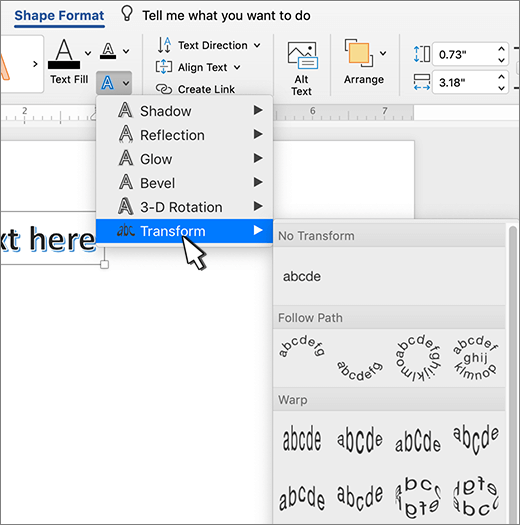
Task: Select the Shape Format tab
Action: (59, 15)
